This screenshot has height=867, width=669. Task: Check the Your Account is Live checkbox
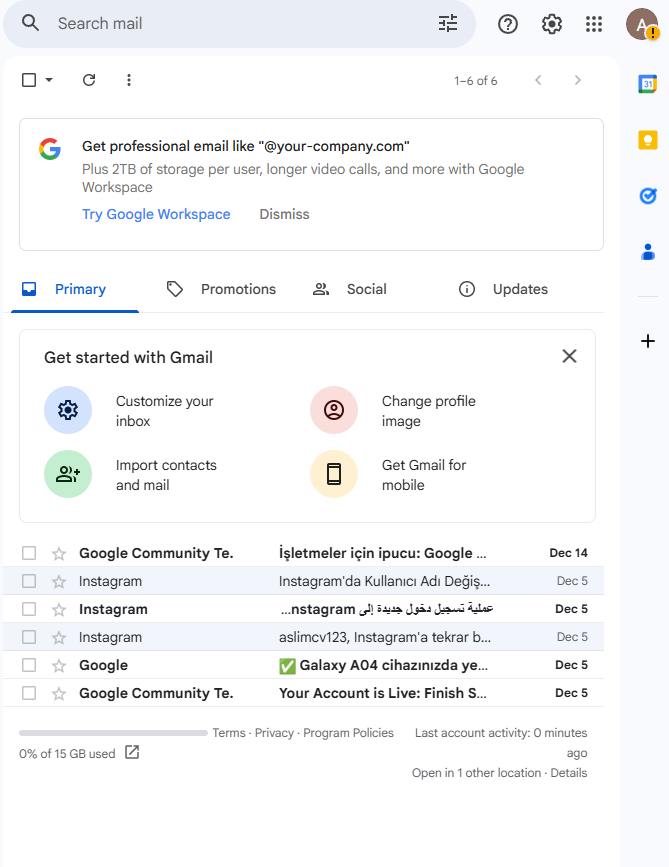pyautogui.click(x=29, y=693)
